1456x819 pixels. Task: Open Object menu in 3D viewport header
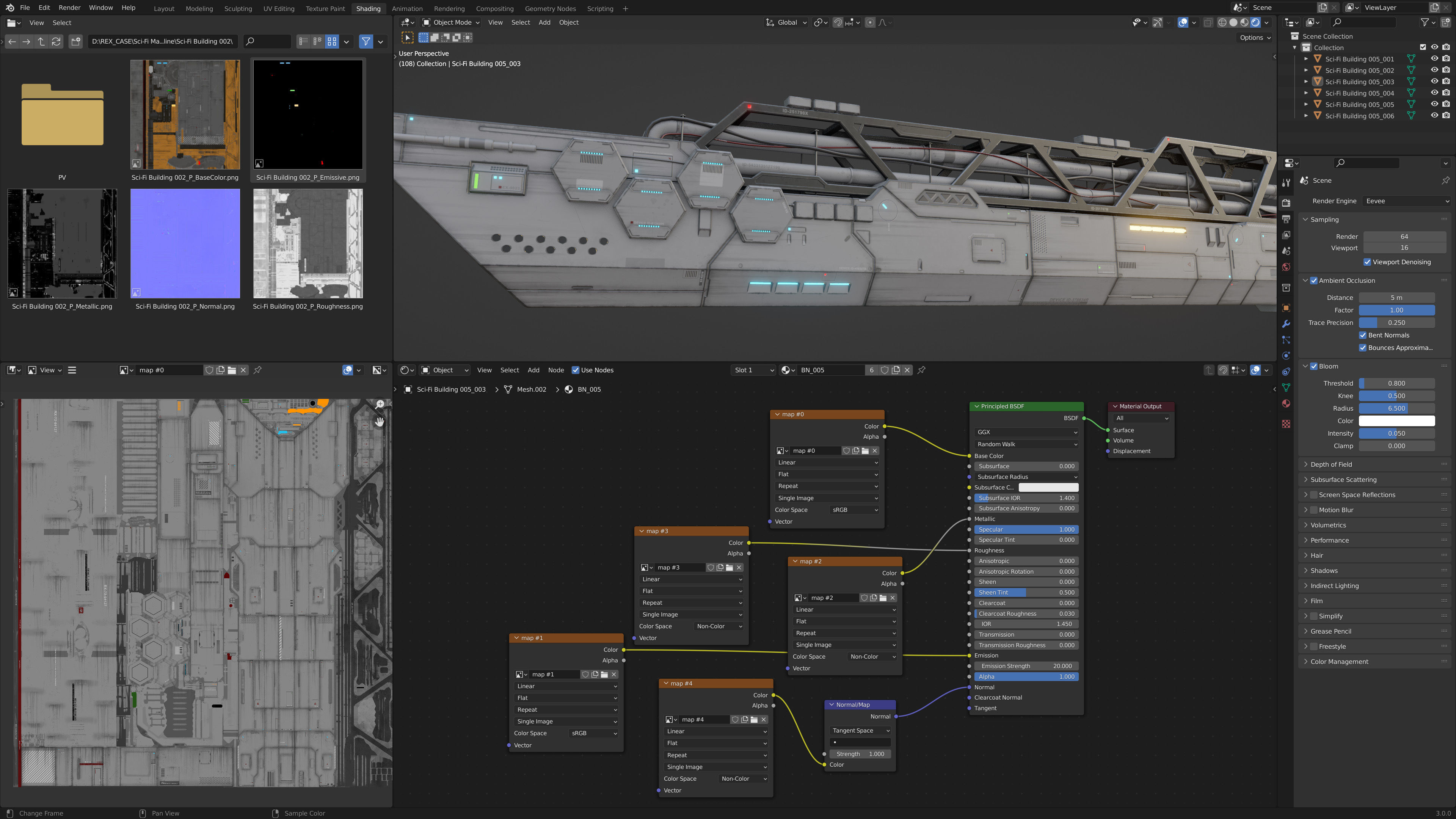pos(569,23)
